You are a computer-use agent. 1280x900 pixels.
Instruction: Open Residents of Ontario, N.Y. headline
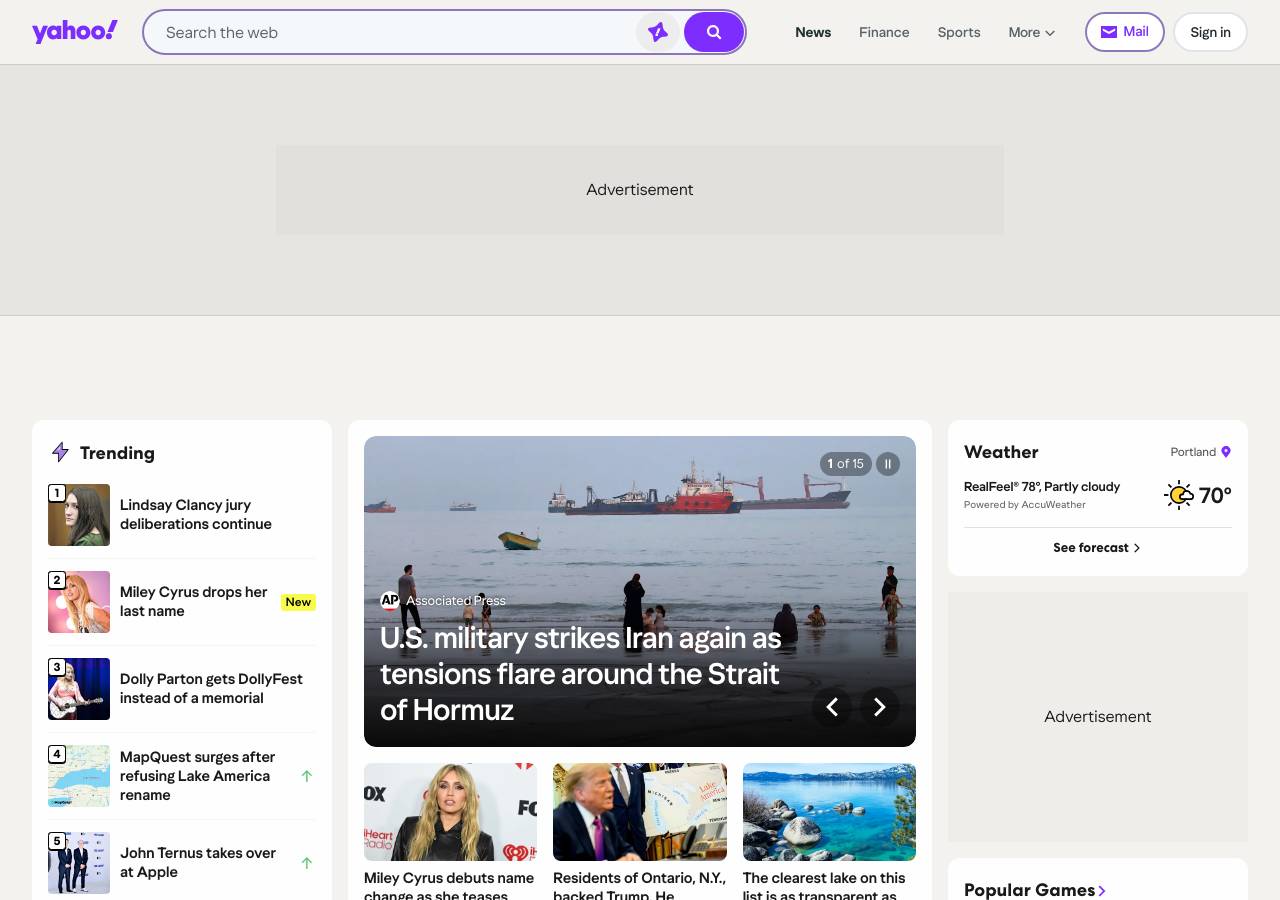640,885
